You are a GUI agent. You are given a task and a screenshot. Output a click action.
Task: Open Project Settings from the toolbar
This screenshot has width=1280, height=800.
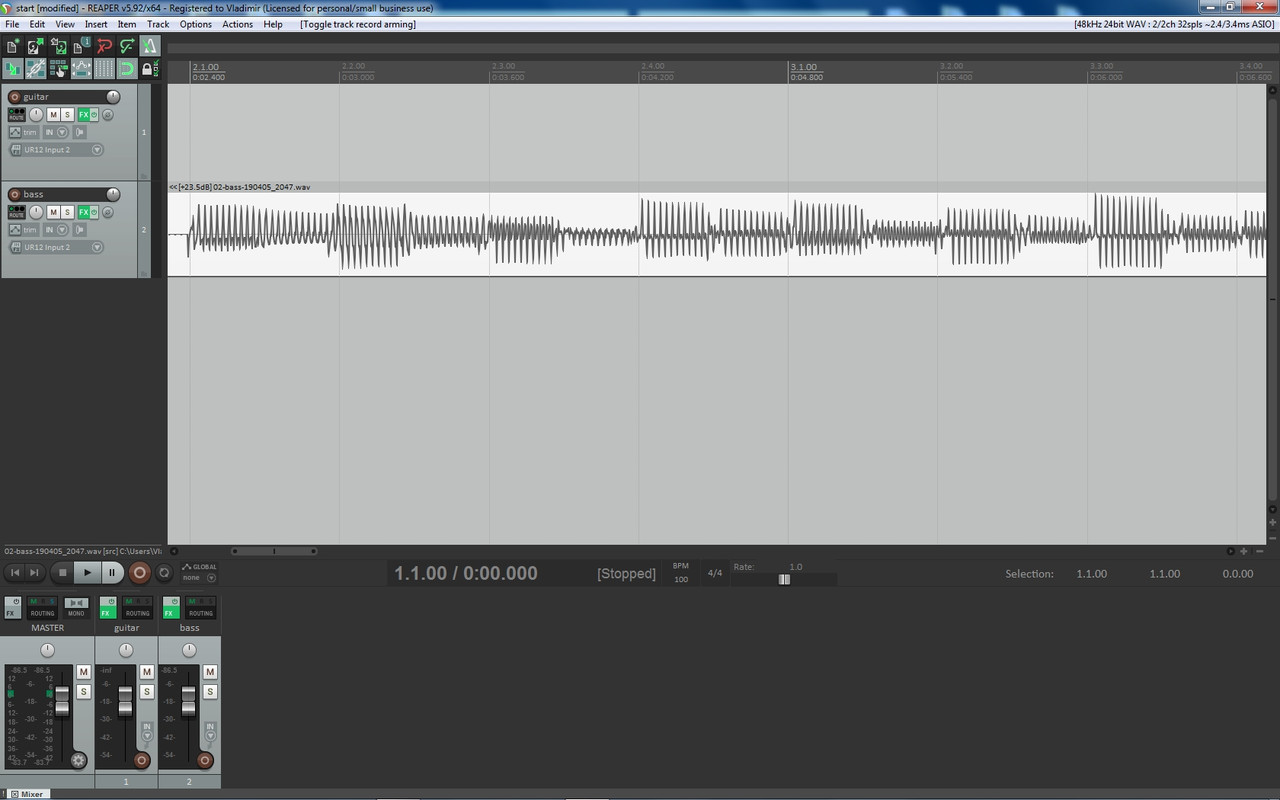click(x=82, y=46)
